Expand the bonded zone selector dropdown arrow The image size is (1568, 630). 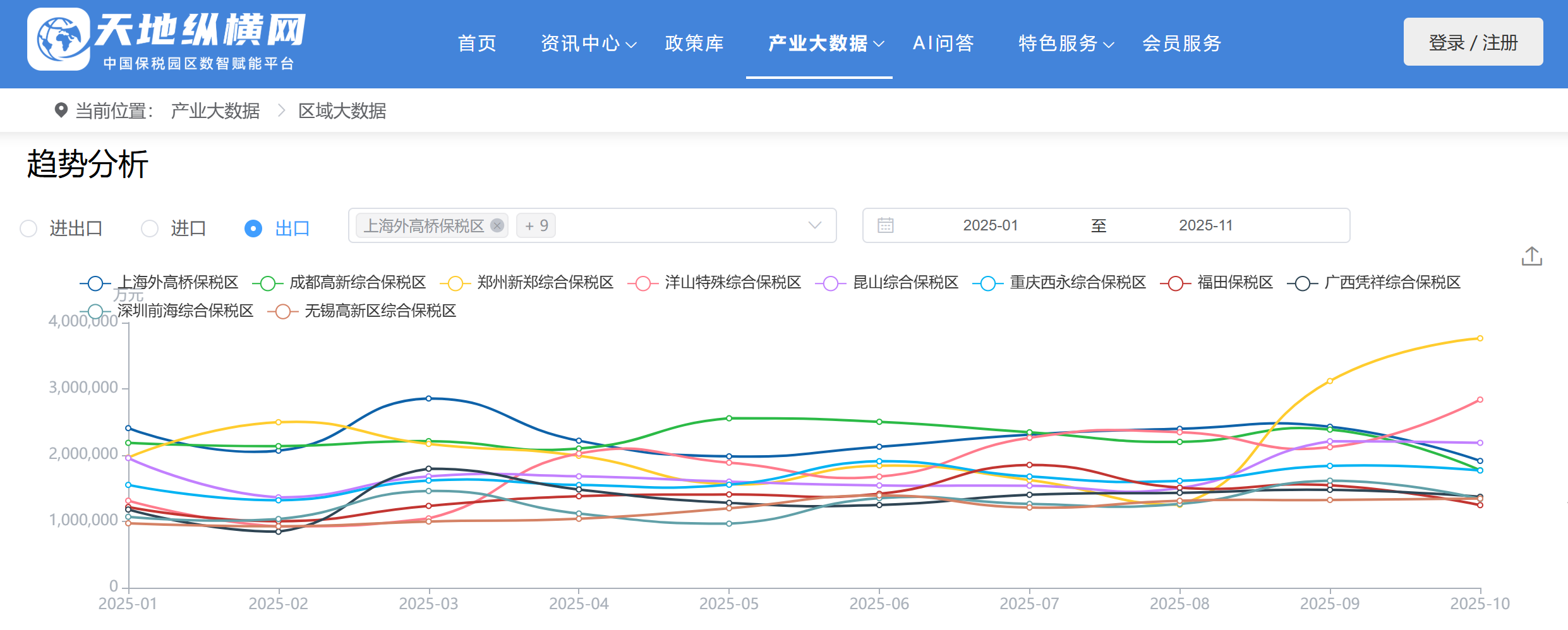point(815,225)
